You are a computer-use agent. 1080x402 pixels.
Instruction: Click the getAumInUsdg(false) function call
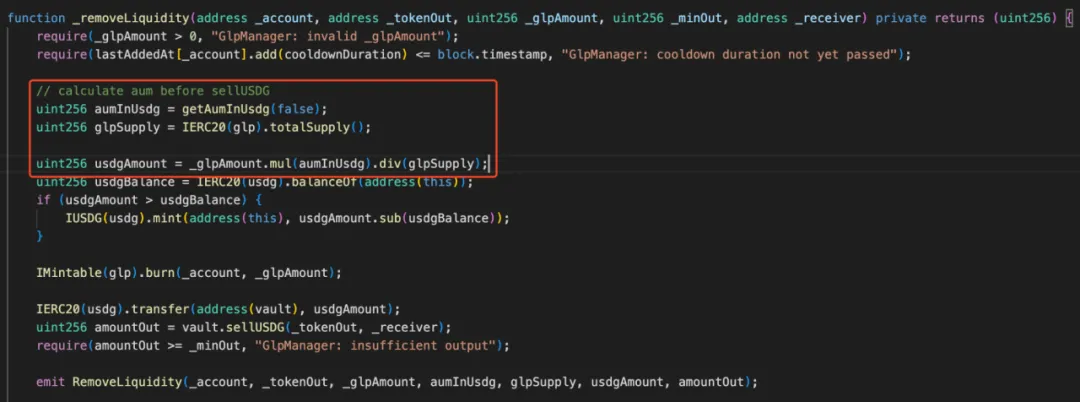tap(256, 109)
